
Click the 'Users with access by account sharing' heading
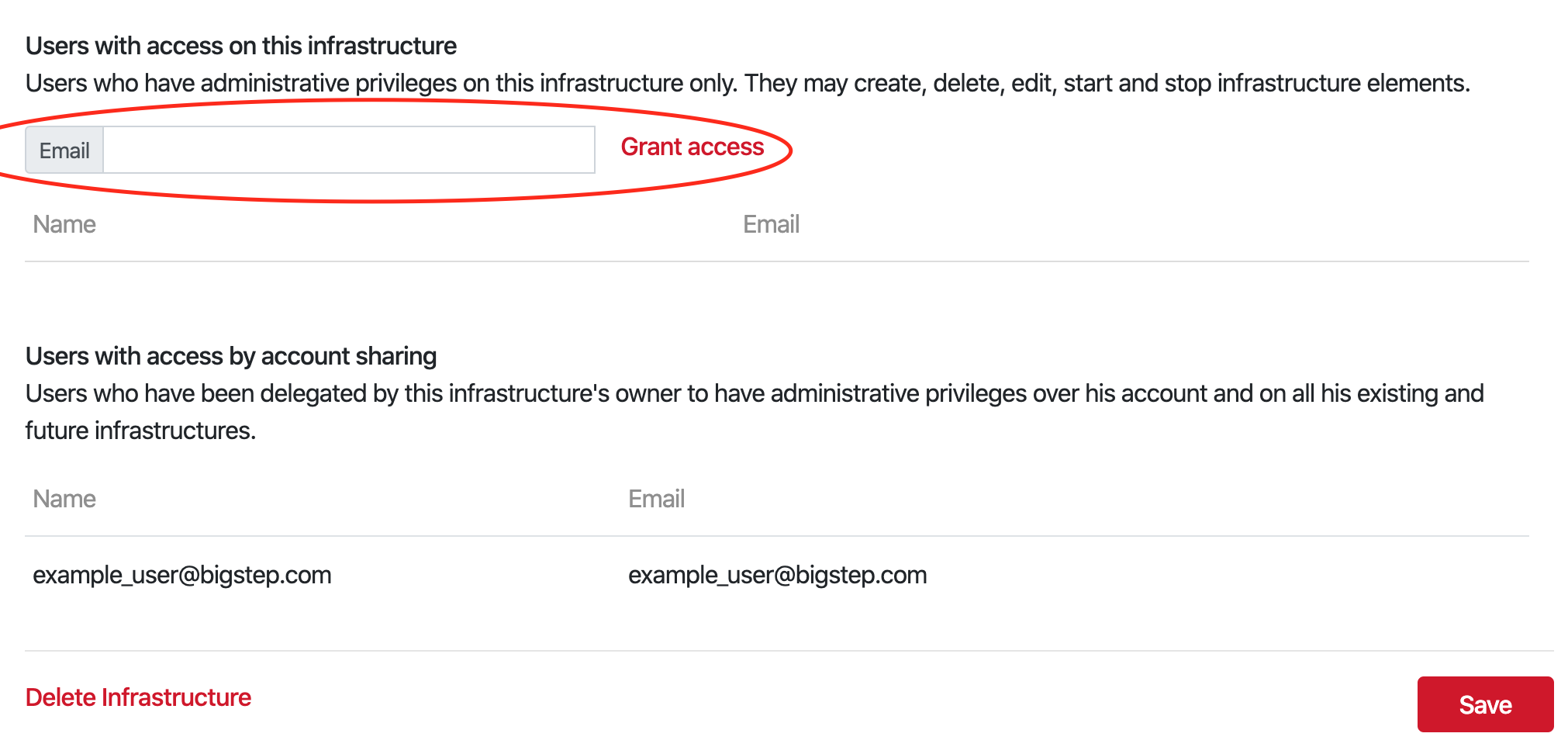pyautogui.click(x=231, y=356)
